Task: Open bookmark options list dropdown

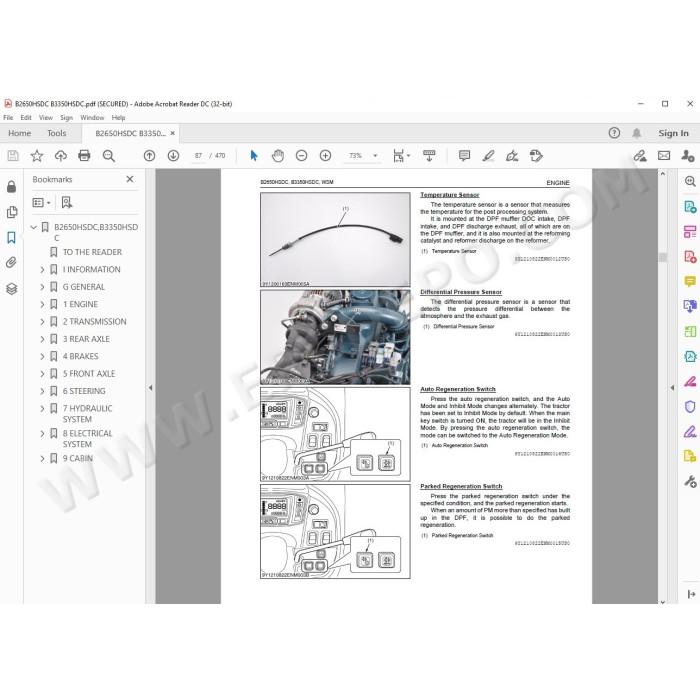Action: click(x=42, y=203)
